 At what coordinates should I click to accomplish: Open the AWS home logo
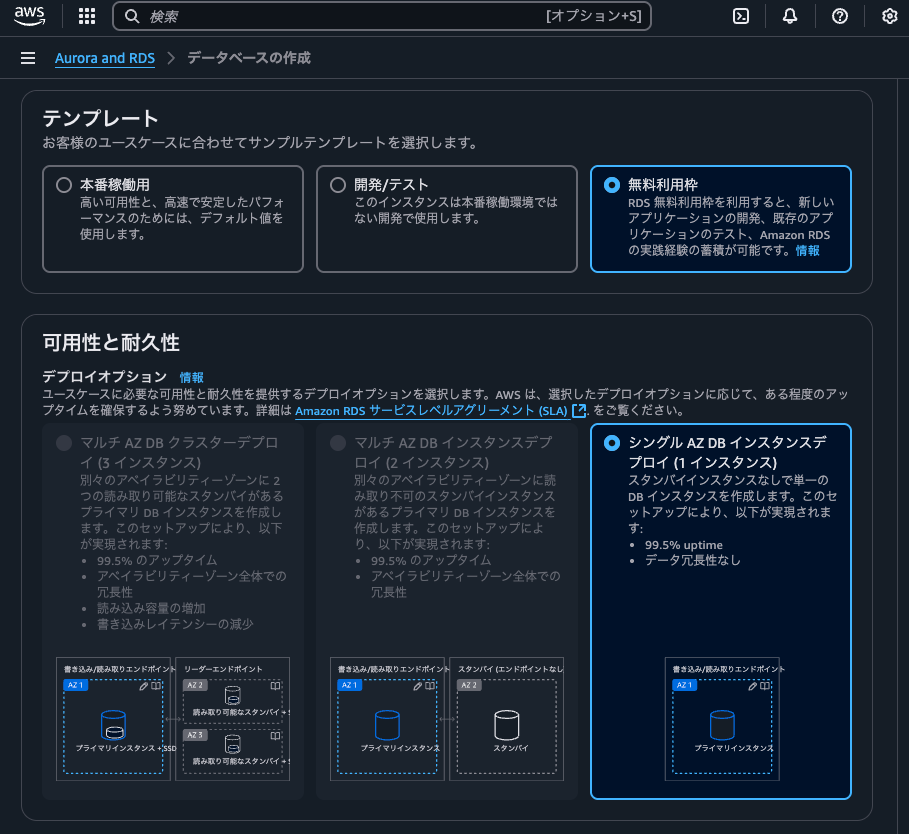(30, 16)
